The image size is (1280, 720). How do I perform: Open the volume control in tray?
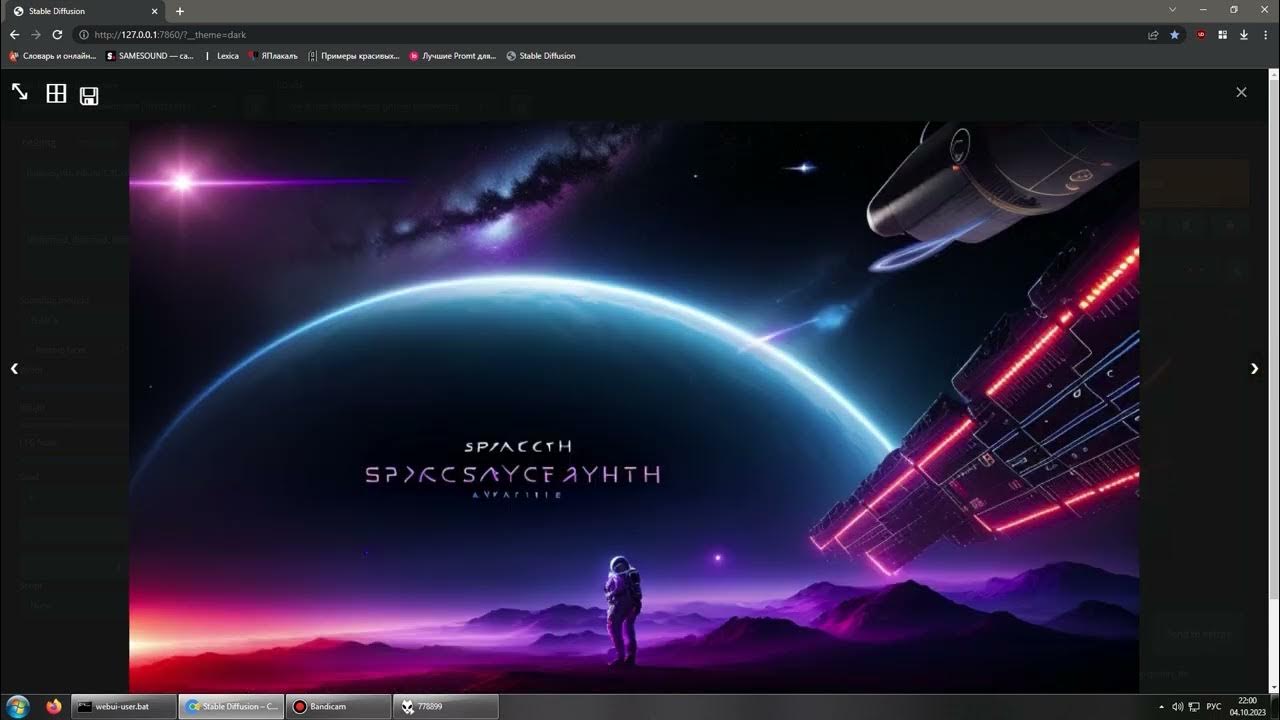click(1177, 707)
